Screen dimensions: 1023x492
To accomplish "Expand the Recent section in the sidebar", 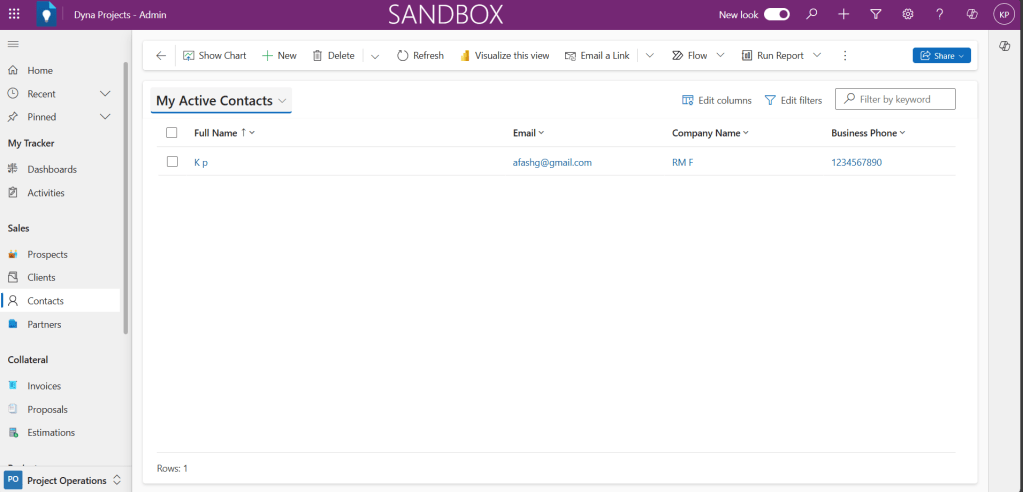I will 105,94.
